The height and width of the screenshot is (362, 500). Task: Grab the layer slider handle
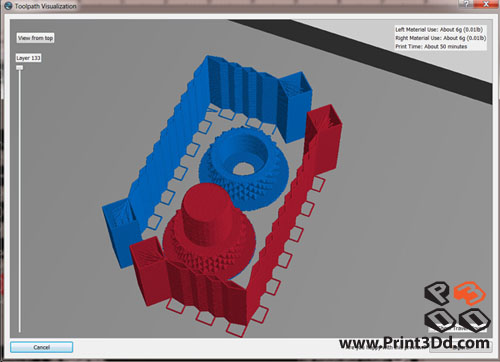(20, 68)
